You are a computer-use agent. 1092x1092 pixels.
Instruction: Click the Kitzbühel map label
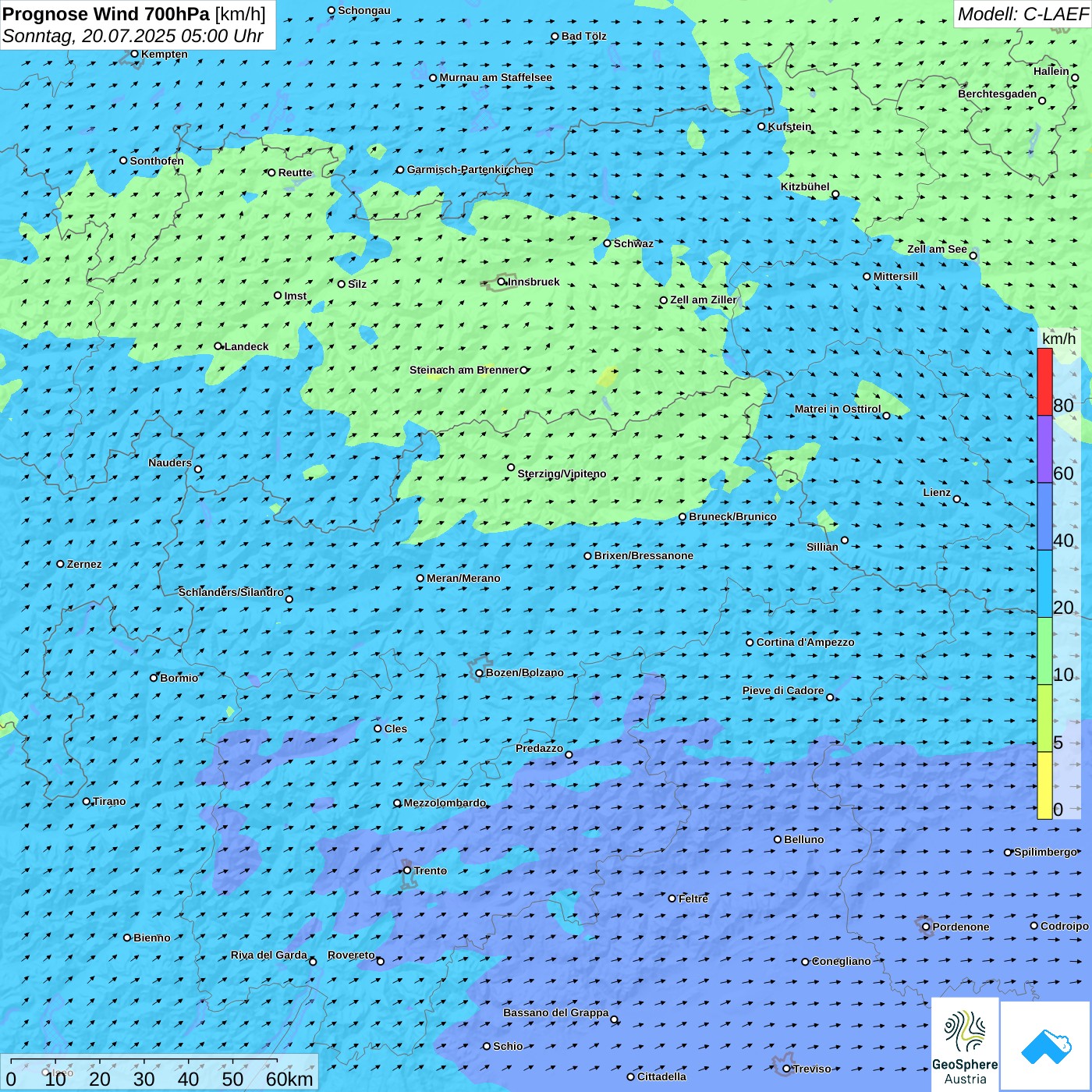pos(805,186)
